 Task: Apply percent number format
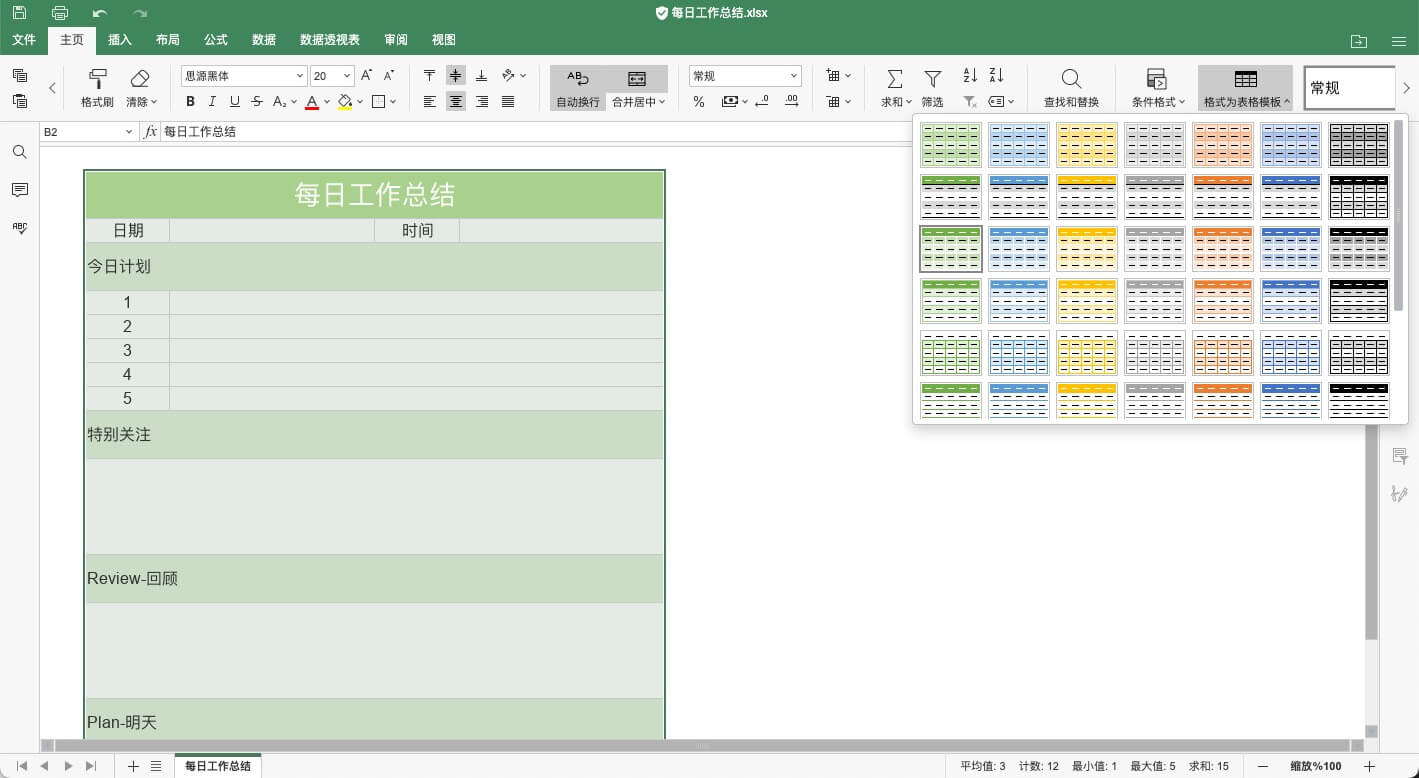(699, 101)
